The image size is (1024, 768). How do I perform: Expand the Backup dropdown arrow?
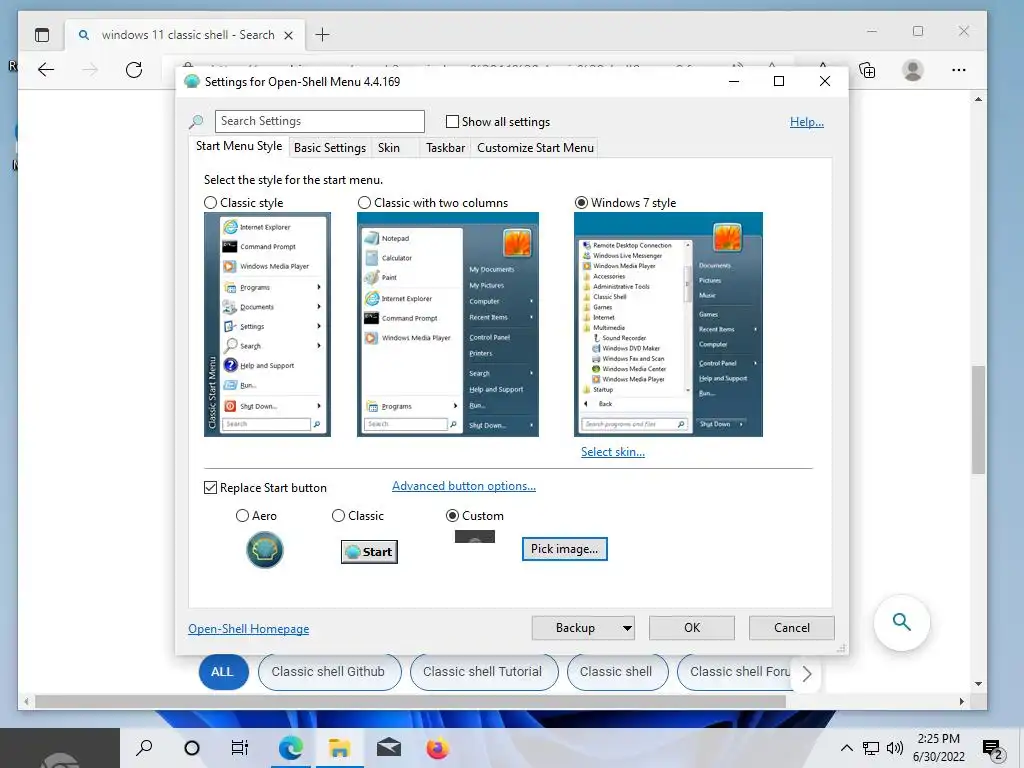point(627,628)
